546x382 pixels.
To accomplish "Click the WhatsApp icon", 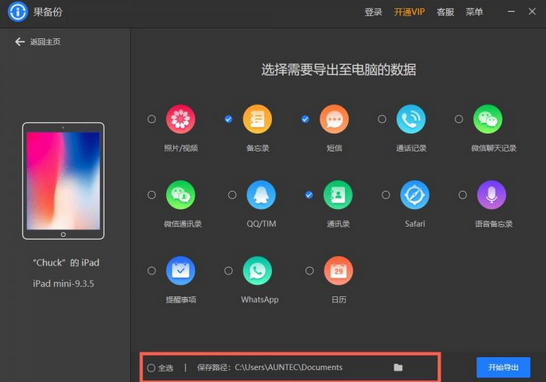I will tap(257, 271).
